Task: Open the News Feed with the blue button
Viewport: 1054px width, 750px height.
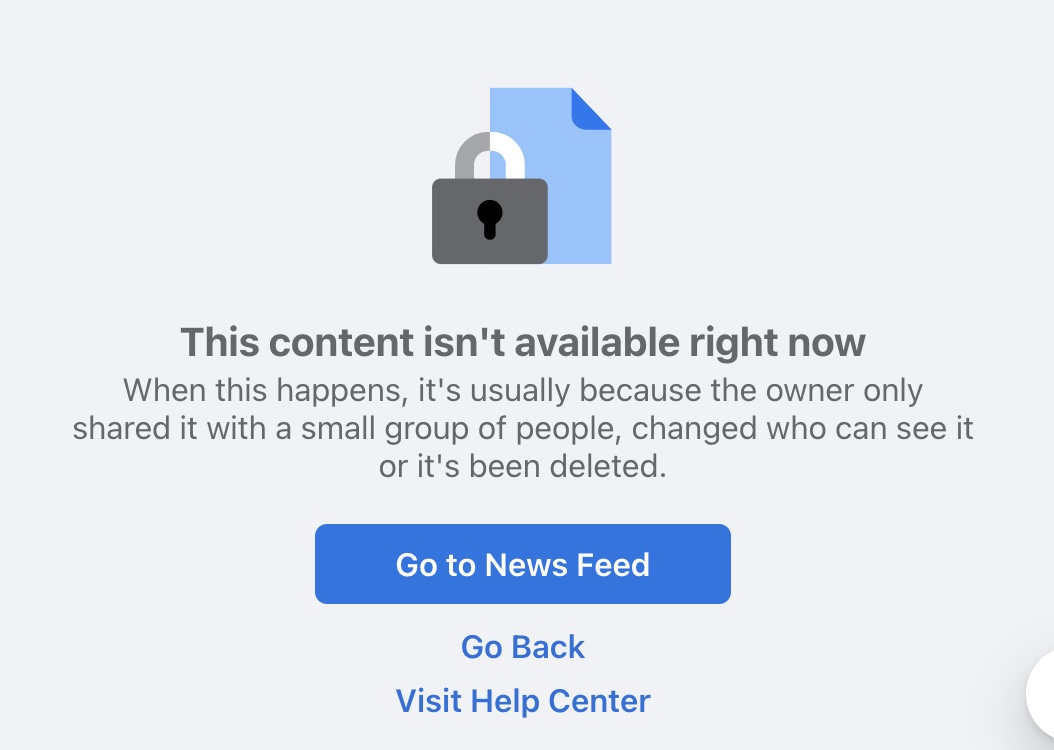Action: [x=523, y=564]
